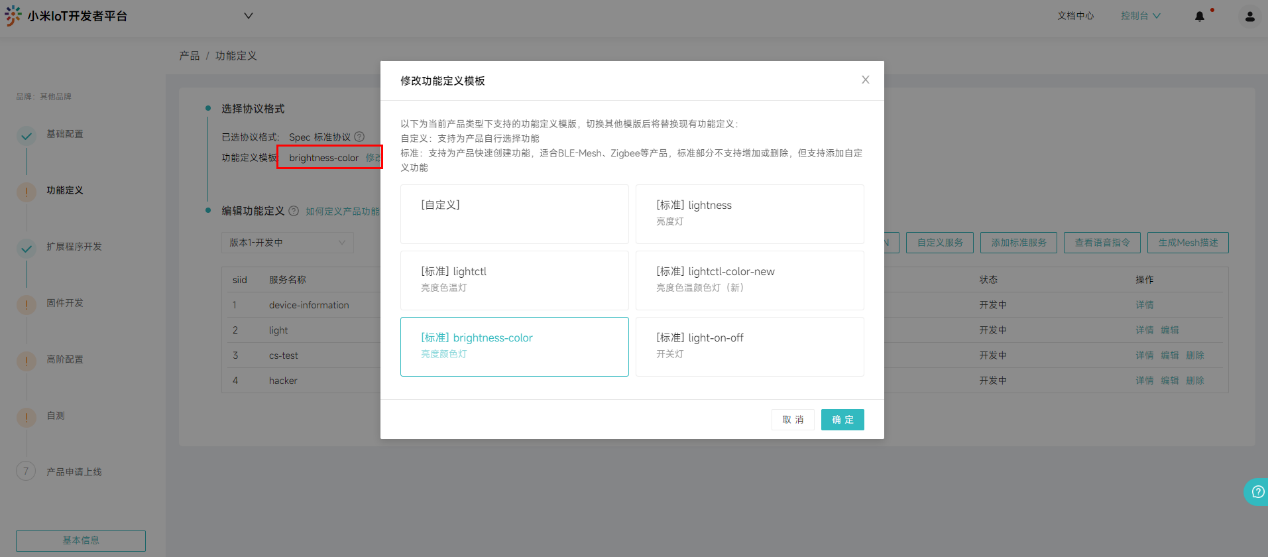1268x557 pixels.
Task: Open 高阶配置 step in sidebar
Action: pyautogui.click(x=64, y=359)
